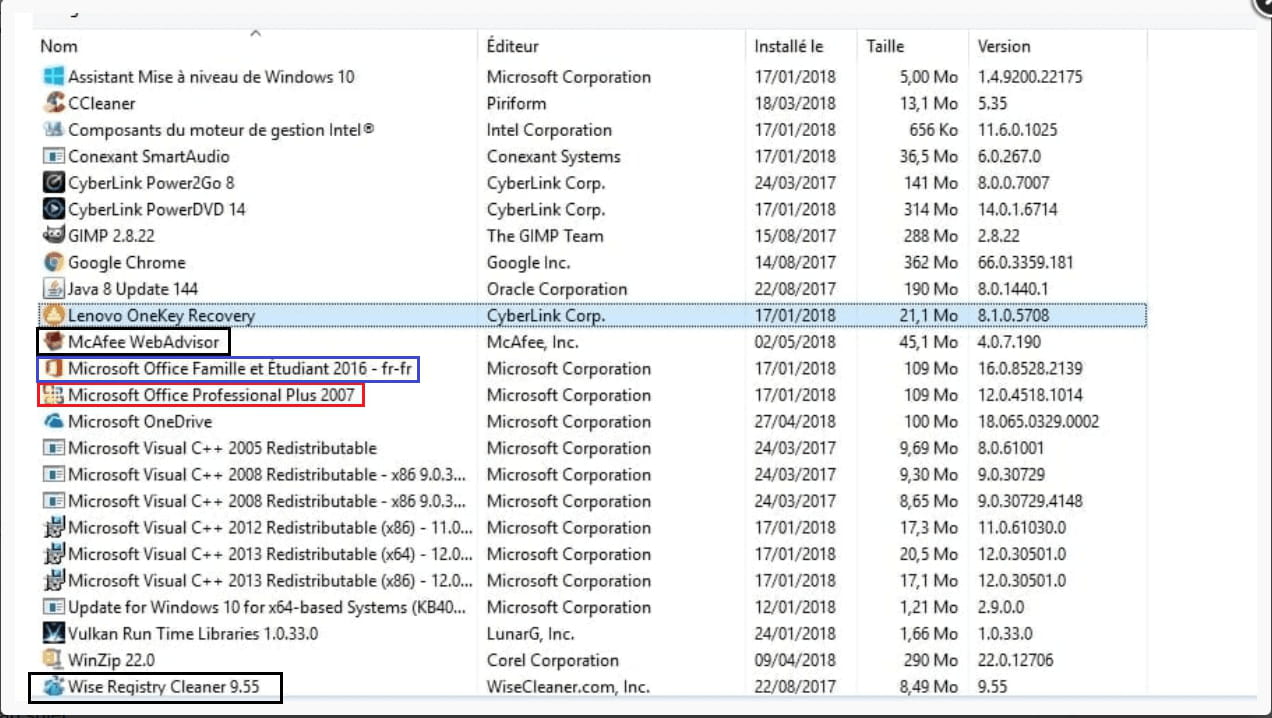Sort programs by Installé le column
Viewport: 1272px width, 718px height.
click(x=789, y=46)
